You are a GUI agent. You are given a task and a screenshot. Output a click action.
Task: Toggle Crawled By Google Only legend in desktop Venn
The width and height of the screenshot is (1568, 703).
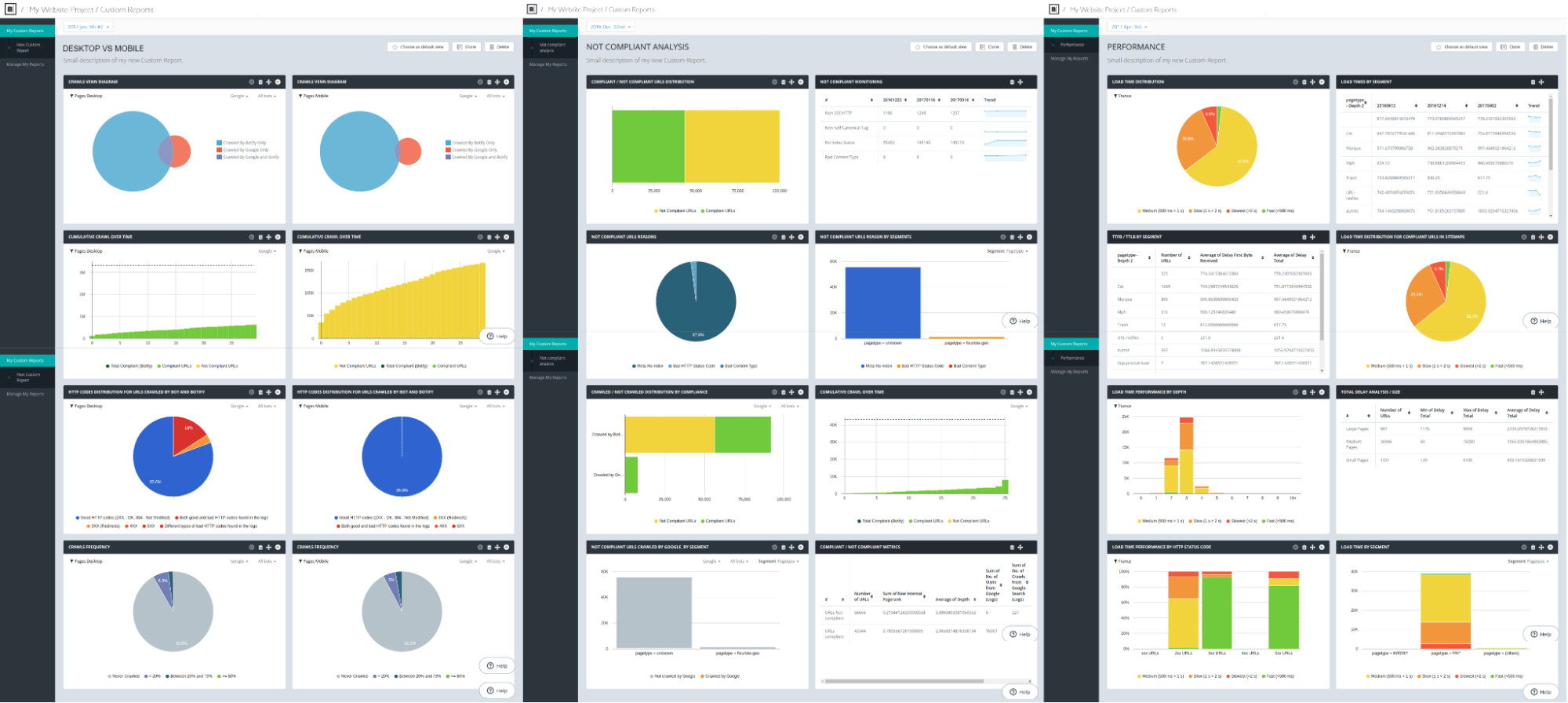click(x=243, y=150)
